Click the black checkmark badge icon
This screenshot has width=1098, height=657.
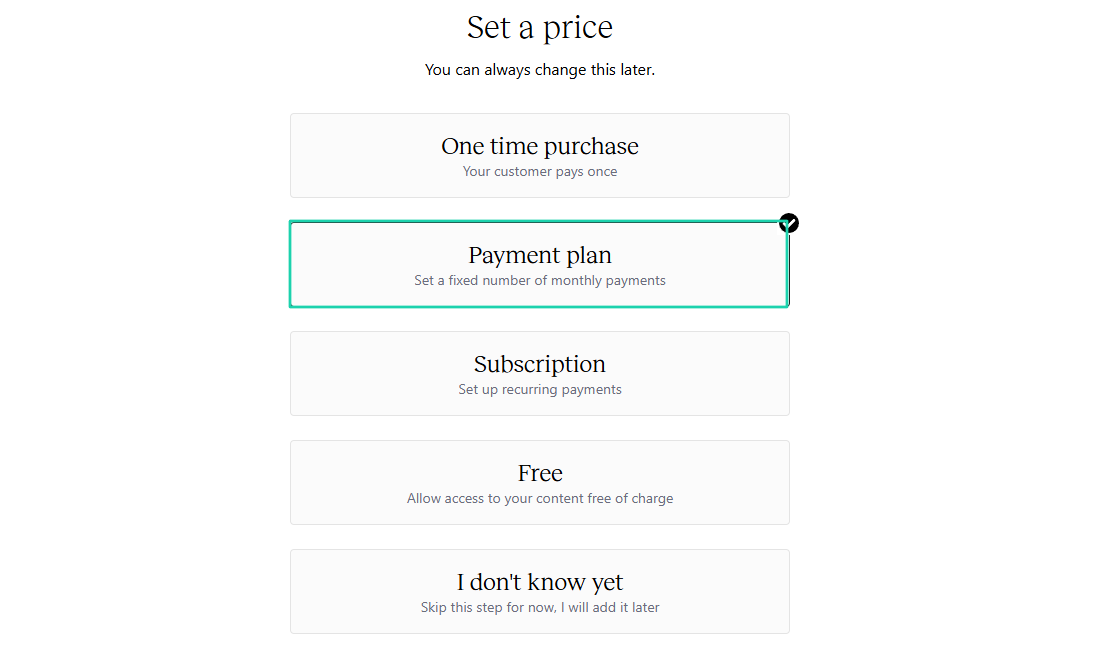tap(788, 223)
